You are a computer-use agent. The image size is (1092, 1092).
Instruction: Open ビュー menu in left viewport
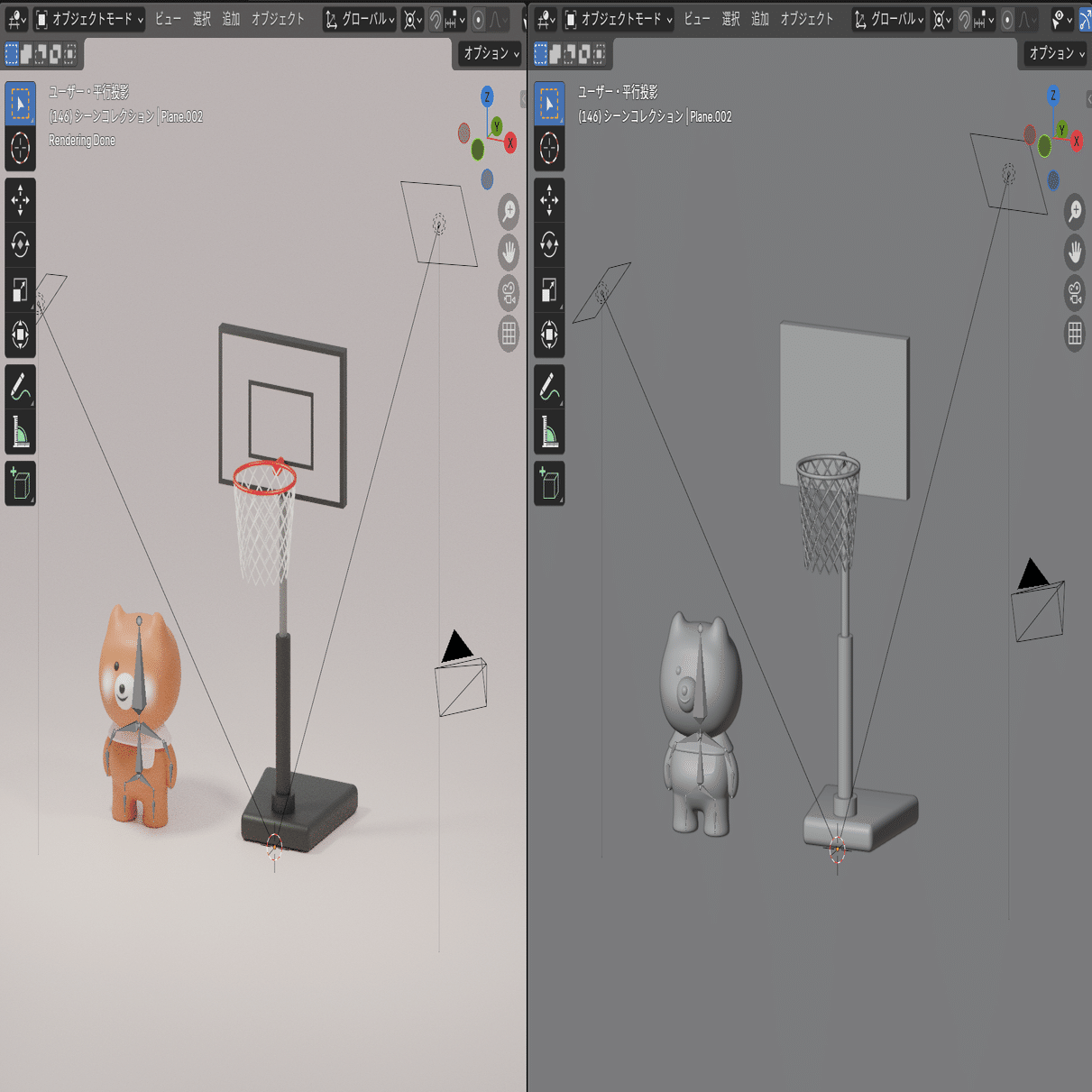coord(167,19)
